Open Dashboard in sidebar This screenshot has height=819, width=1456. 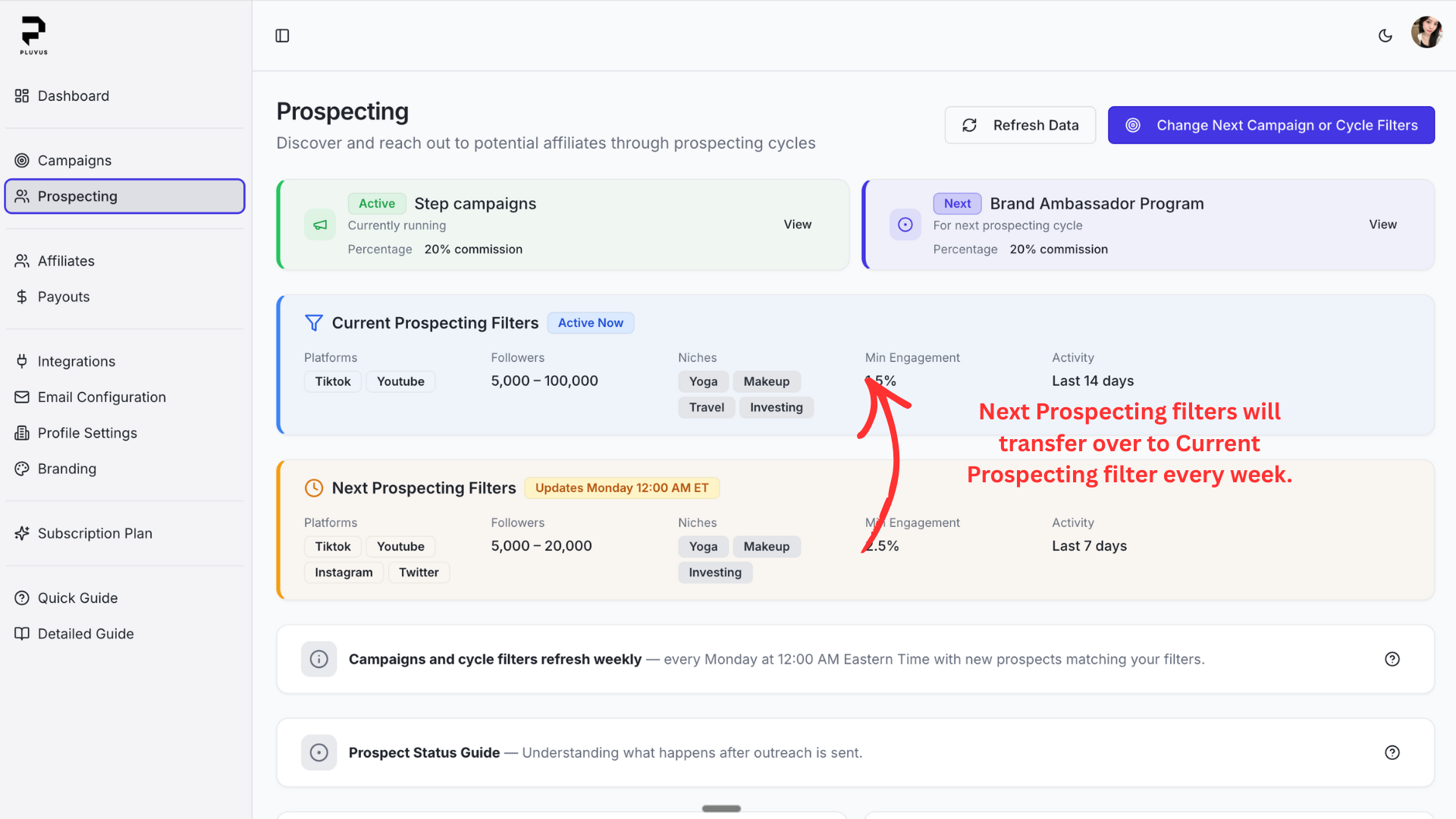124,96
